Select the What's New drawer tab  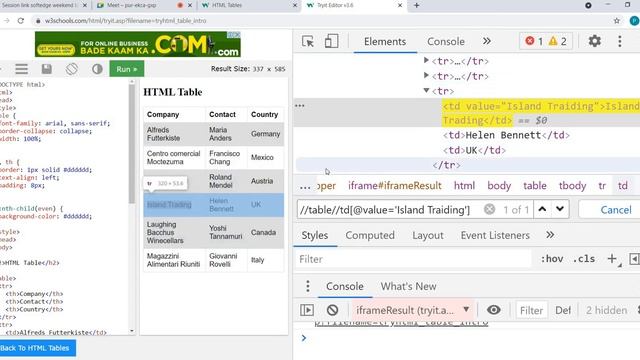(x=408, y=287)
